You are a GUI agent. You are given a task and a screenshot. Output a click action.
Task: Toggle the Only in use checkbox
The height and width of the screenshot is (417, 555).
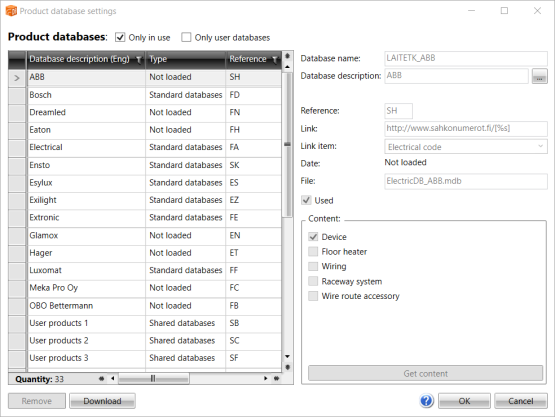[120, 37]
